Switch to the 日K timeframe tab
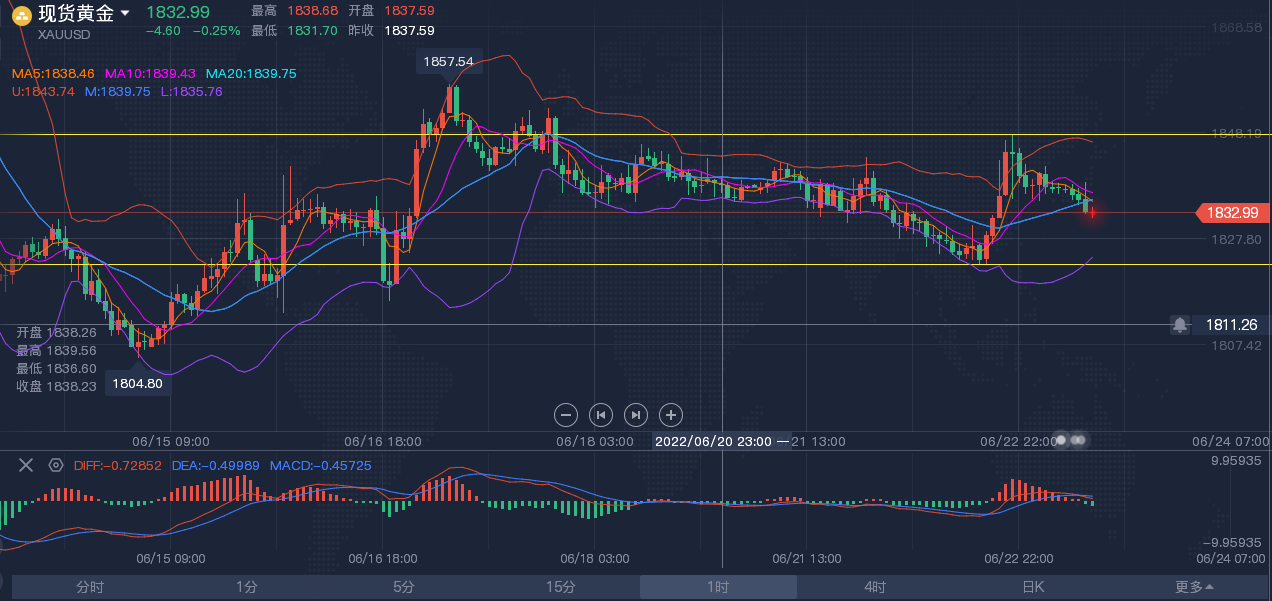 (x=1032, y=587)
